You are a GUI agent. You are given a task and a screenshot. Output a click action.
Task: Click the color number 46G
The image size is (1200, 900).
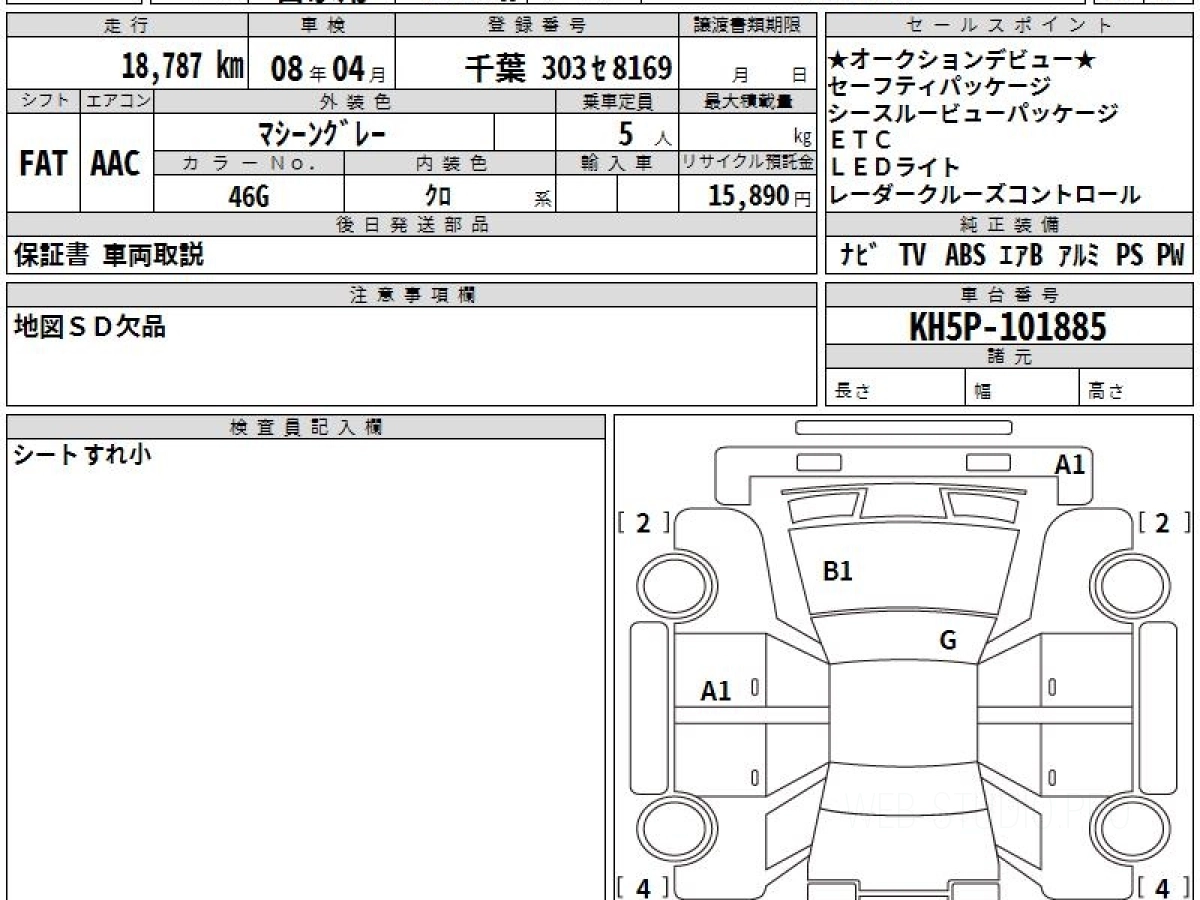pos(249,196)
